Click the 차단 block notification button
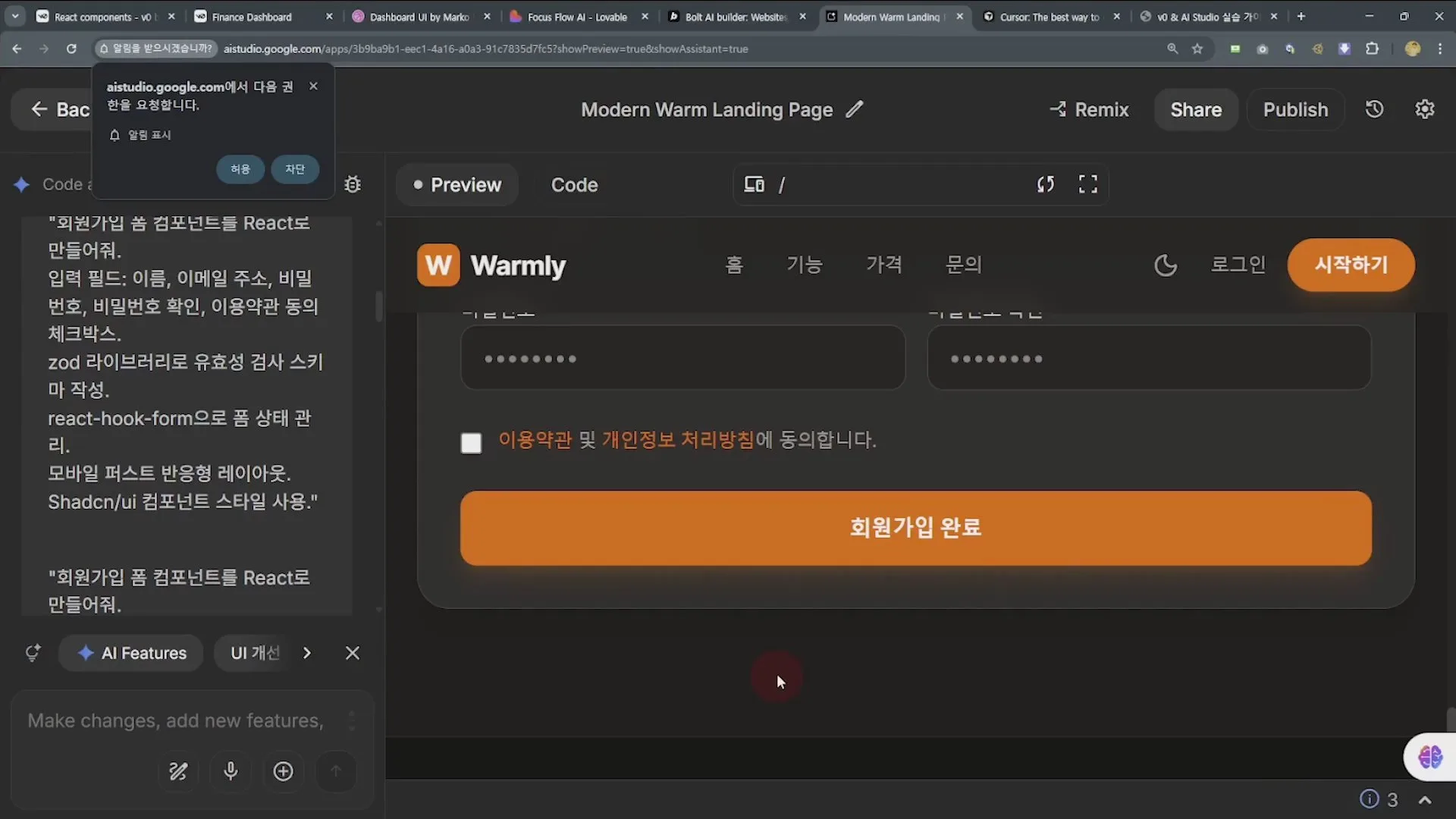Image resolution: width=1456 pixels, height=819 pixels. pos(295,168)
